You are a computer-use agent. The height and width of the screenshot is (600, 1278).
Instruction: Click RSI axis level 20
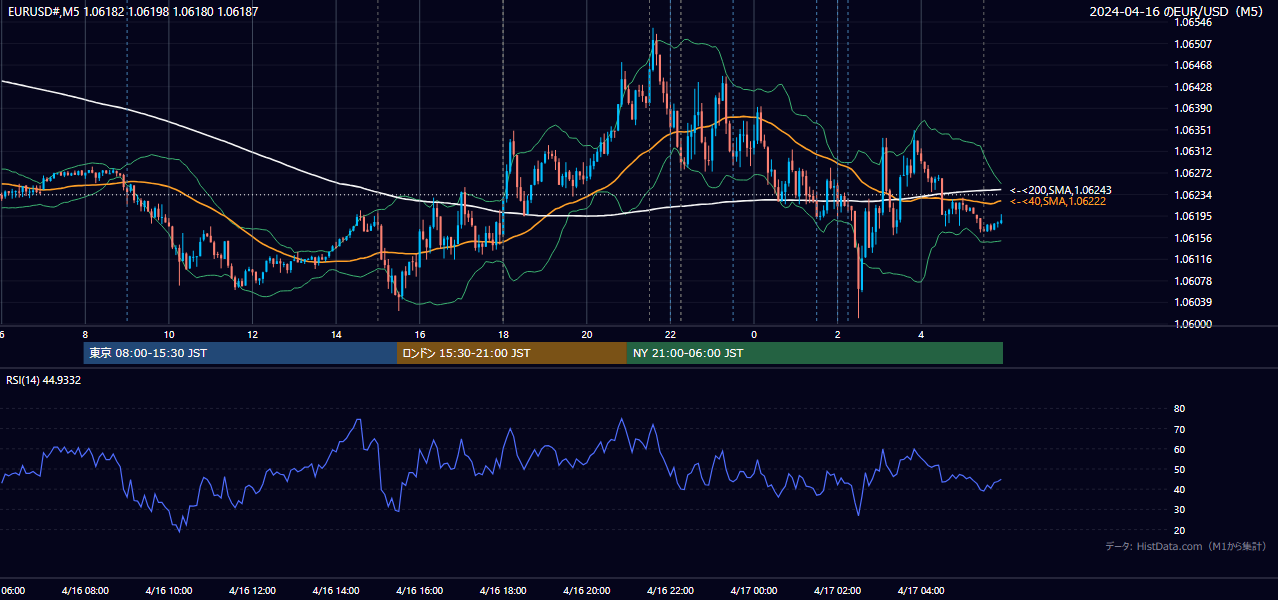click(1179, 531)
